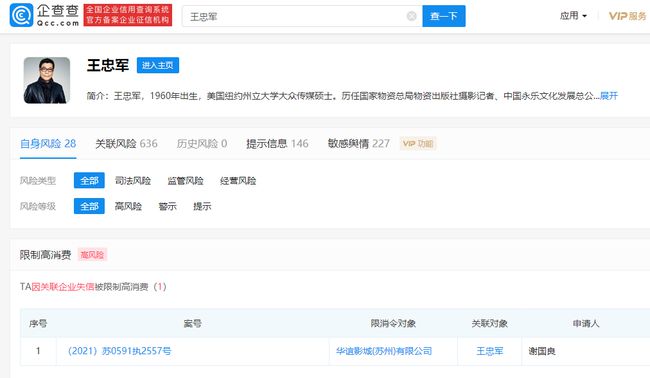
Task: Filter by 监管风险
Action: click(185, 181)
